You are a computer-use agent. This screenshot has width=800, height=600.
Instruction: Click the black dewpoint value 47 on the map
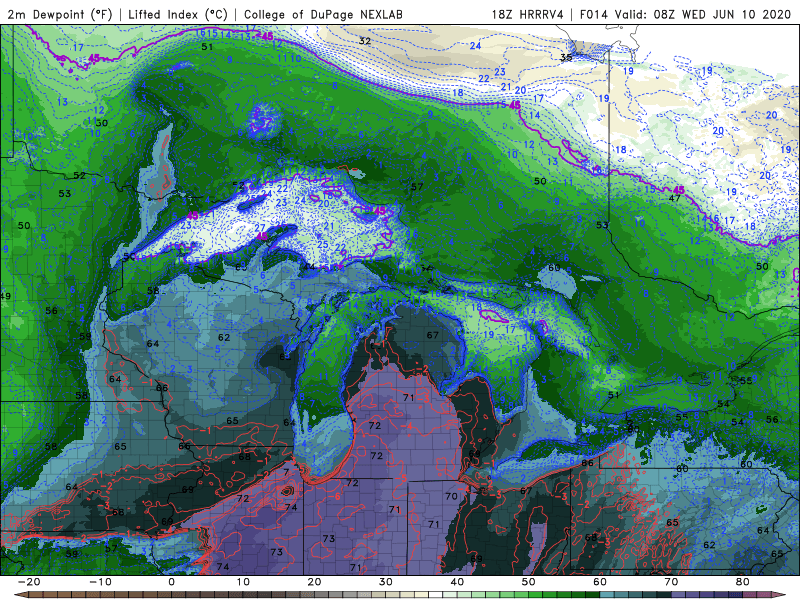click(674, 198)
